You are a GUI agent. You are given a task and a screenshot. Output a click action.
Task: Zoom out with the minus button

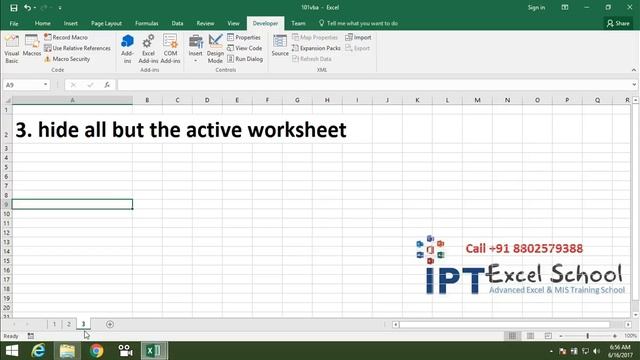(x=561, y=336)
